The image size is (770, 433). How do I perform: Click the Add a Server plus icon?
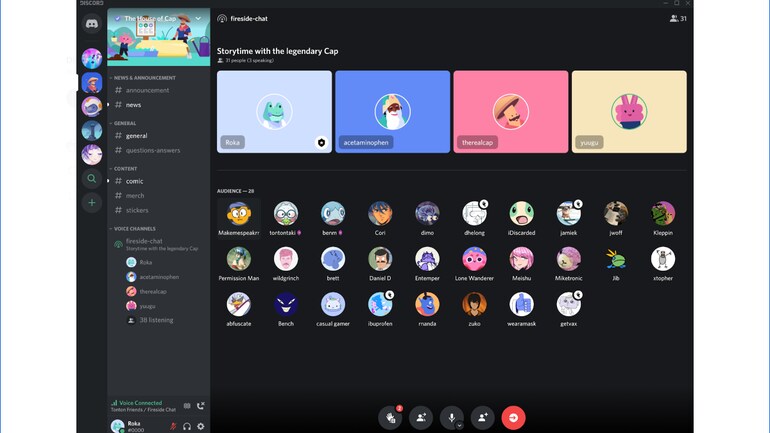(92, 203)
